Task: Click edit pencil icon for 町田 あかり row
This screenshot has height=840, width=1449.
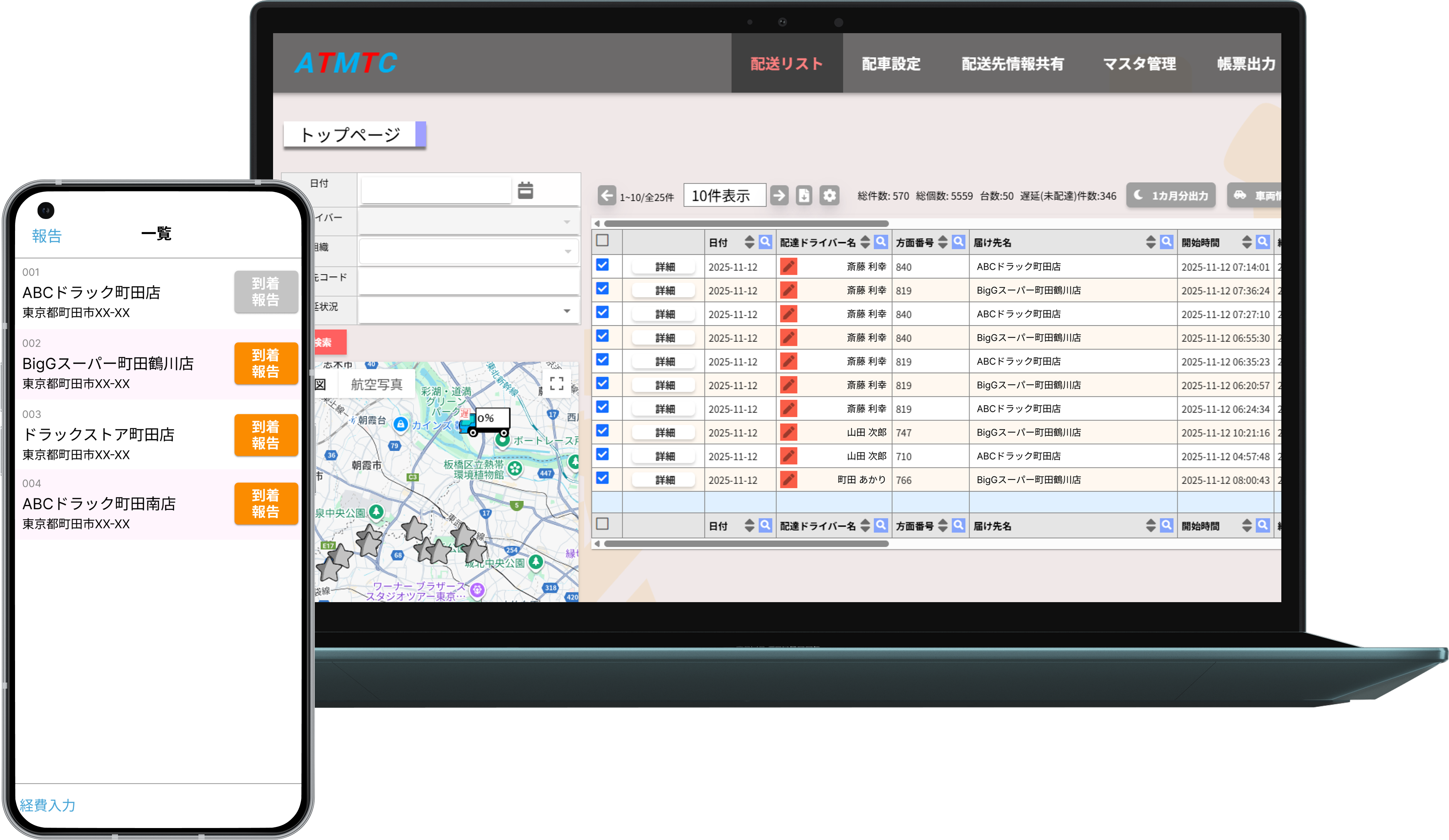Action: [x=788, y=480]
